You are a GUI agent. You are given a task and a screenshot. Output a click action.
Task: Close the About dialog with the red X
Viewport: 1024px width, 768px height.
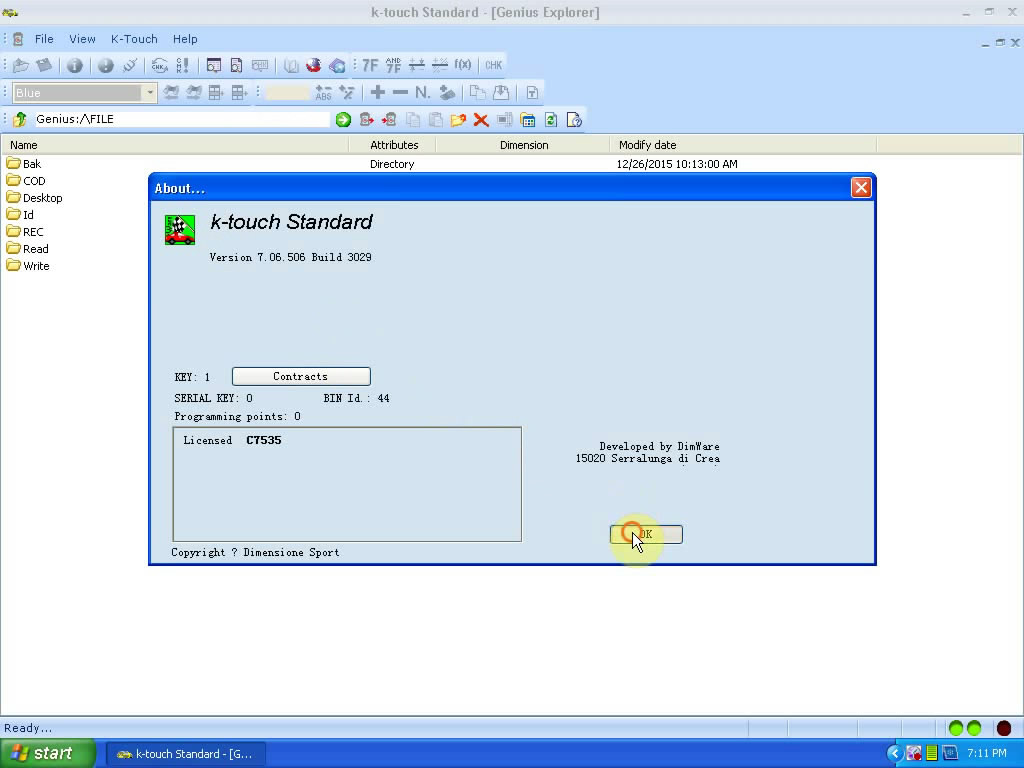pos(861,188)
